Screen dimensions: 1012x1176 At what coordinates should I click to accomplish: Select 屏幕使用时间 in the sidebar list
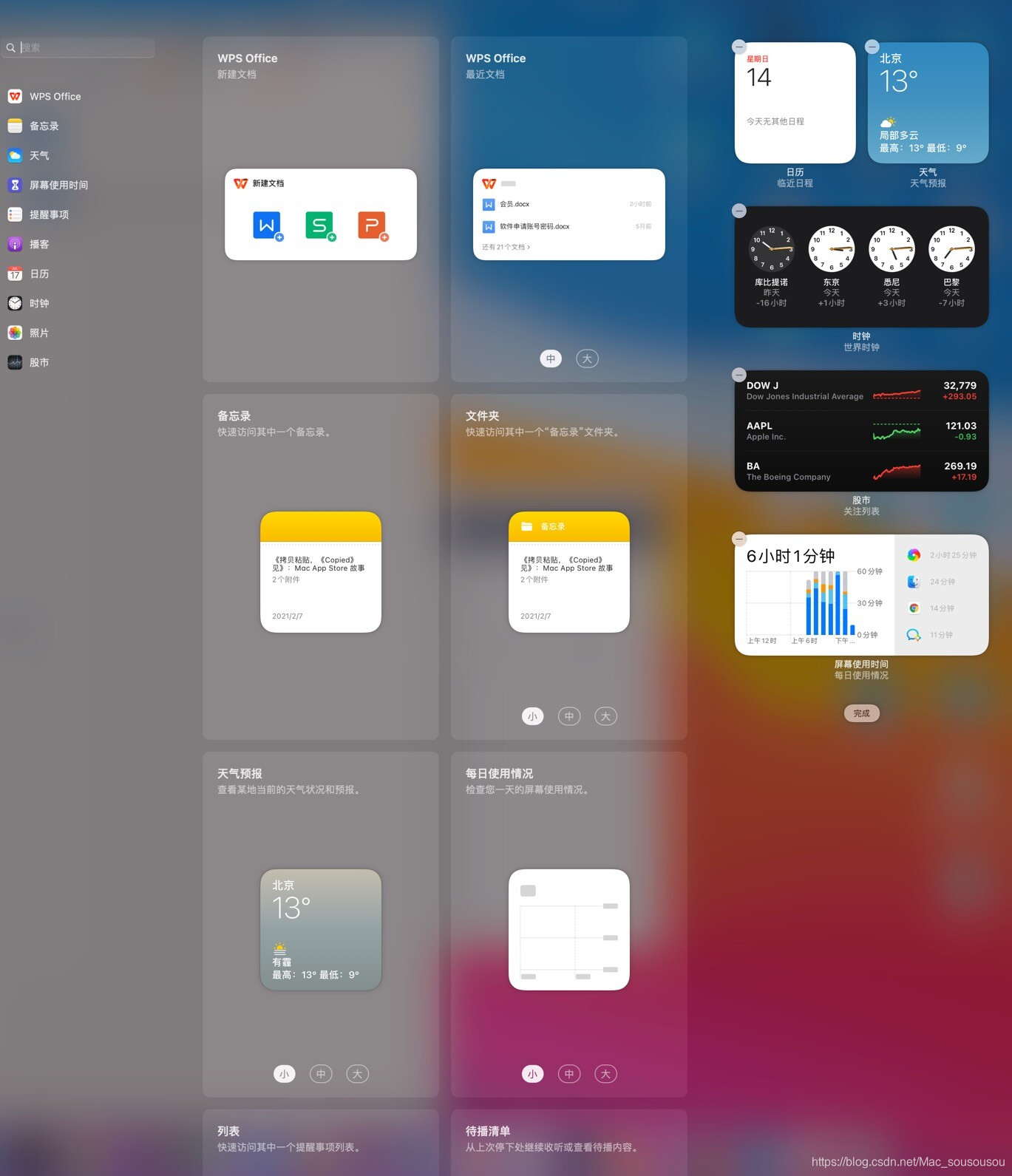48,185
